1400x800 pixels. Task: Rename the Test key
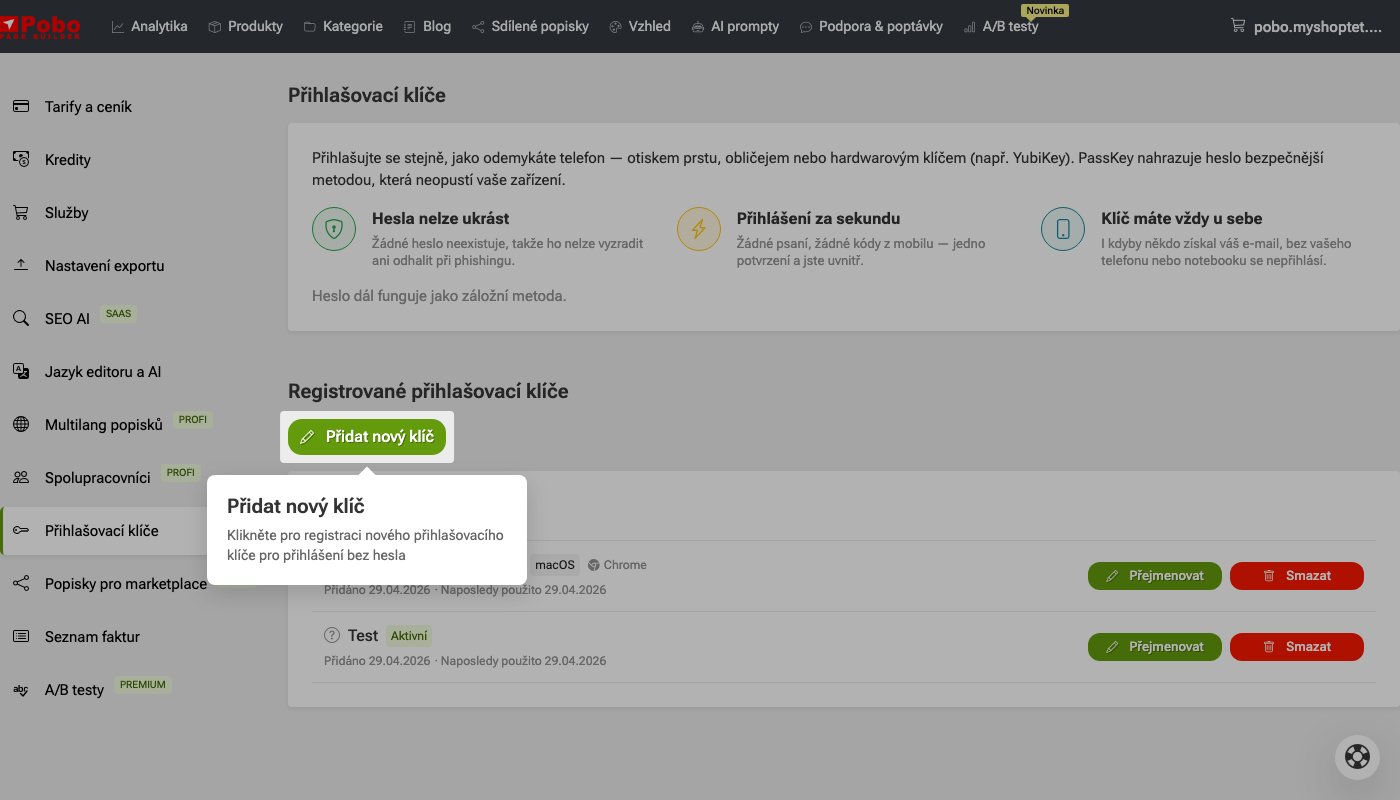[1155, 647]
